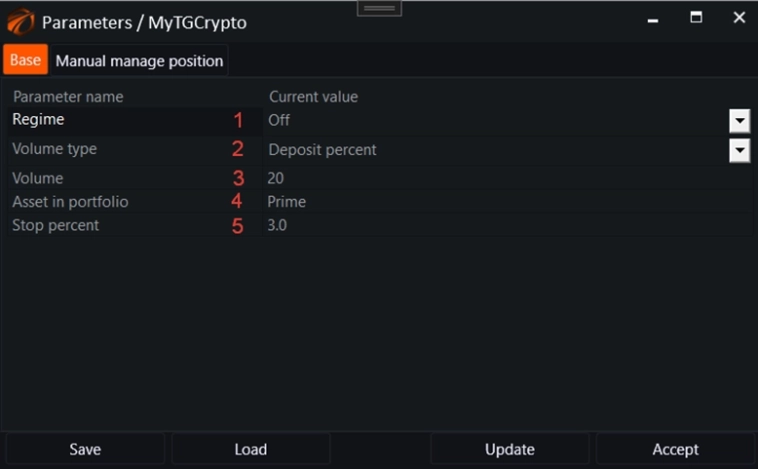758x469 pixels.
Task: Open the Manual manage position tab
Action: click(139, 61)
